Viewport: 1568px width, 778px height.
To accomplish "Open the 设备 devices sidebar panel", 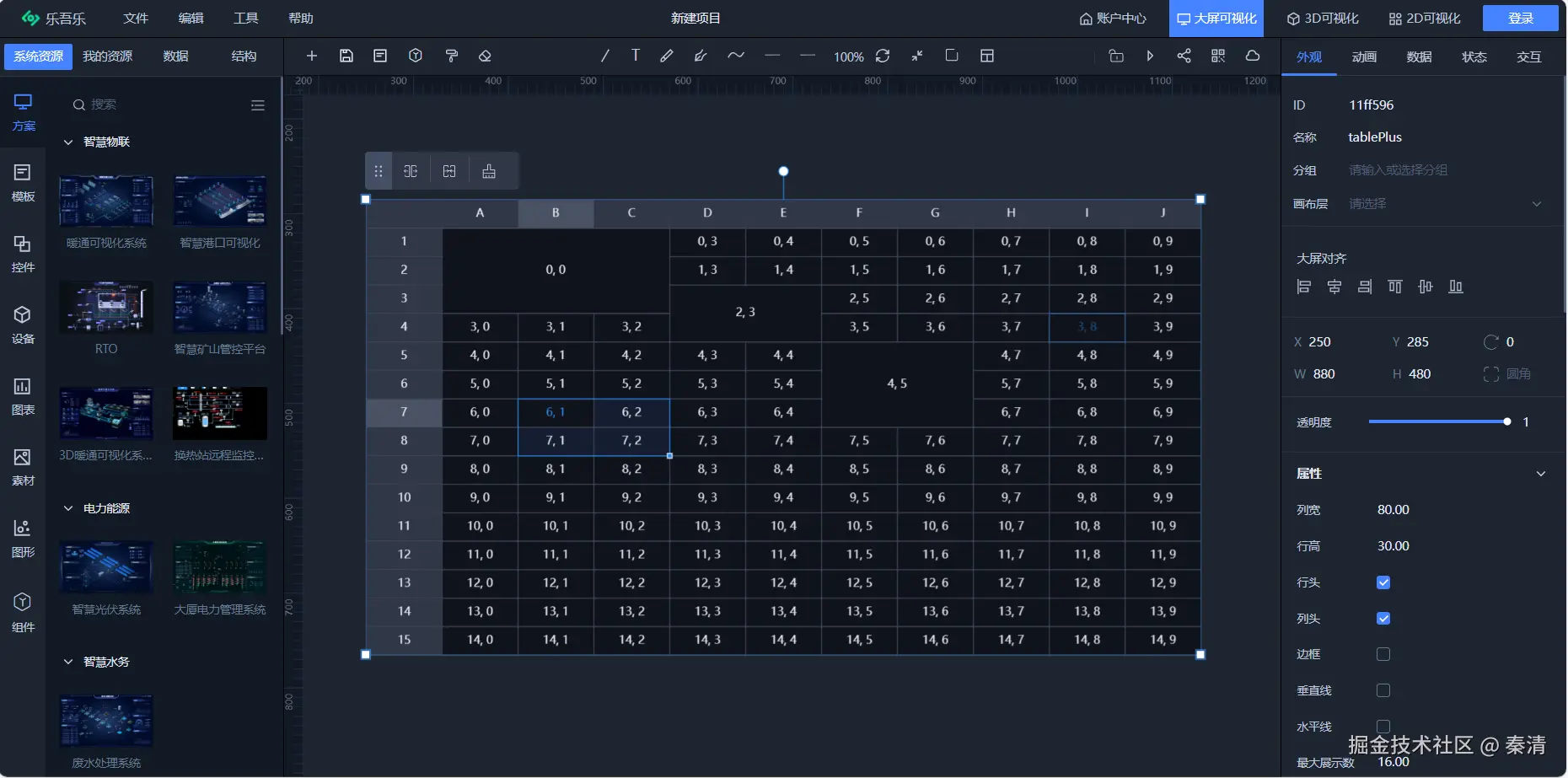I will 23,325.
